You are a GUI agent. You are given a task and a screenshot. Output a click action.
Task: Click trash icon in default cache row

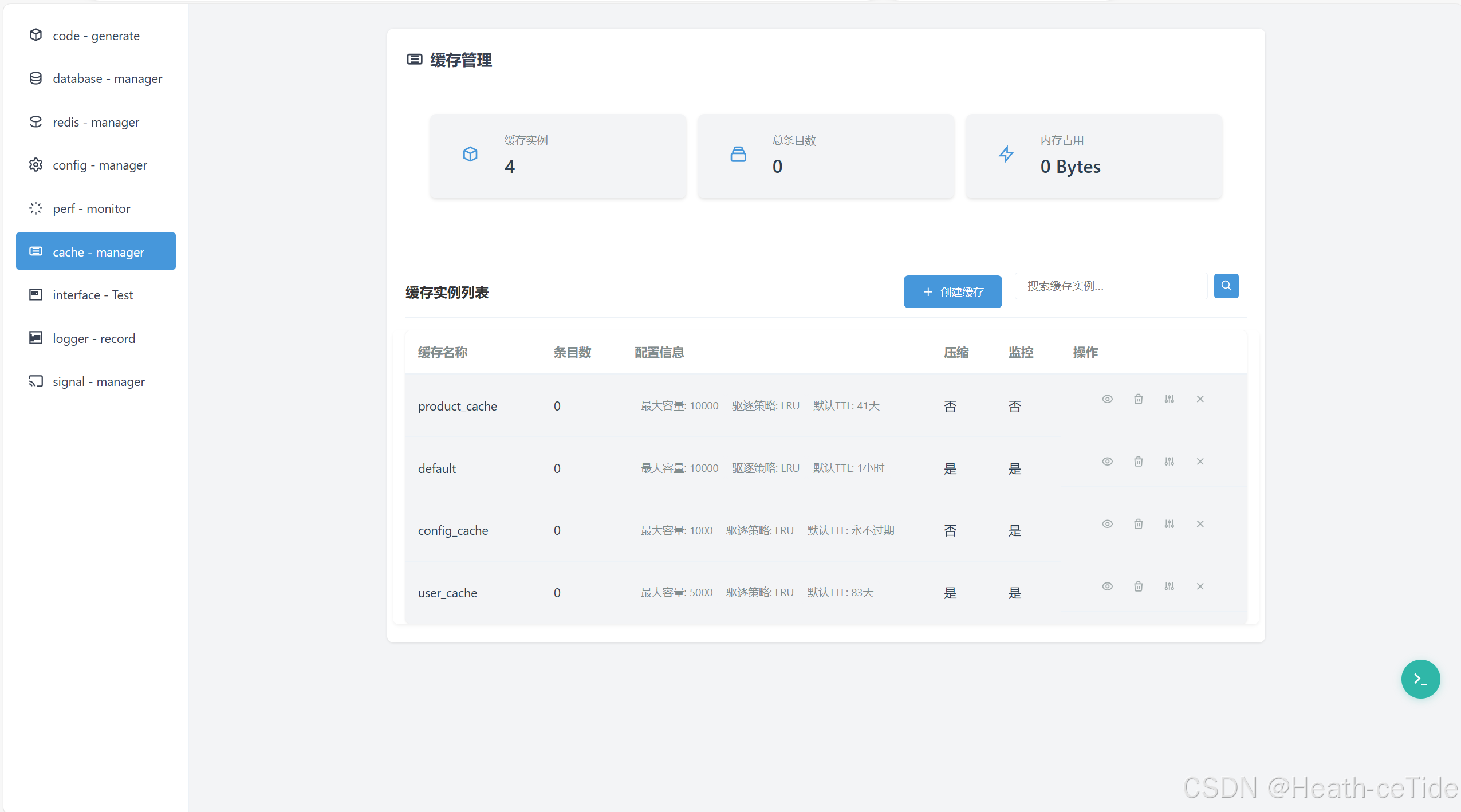pos(1138,462)
